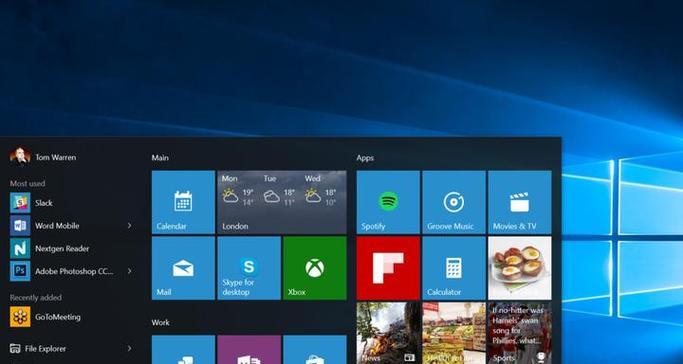Launch the Xbox tile

coord(315,268)
